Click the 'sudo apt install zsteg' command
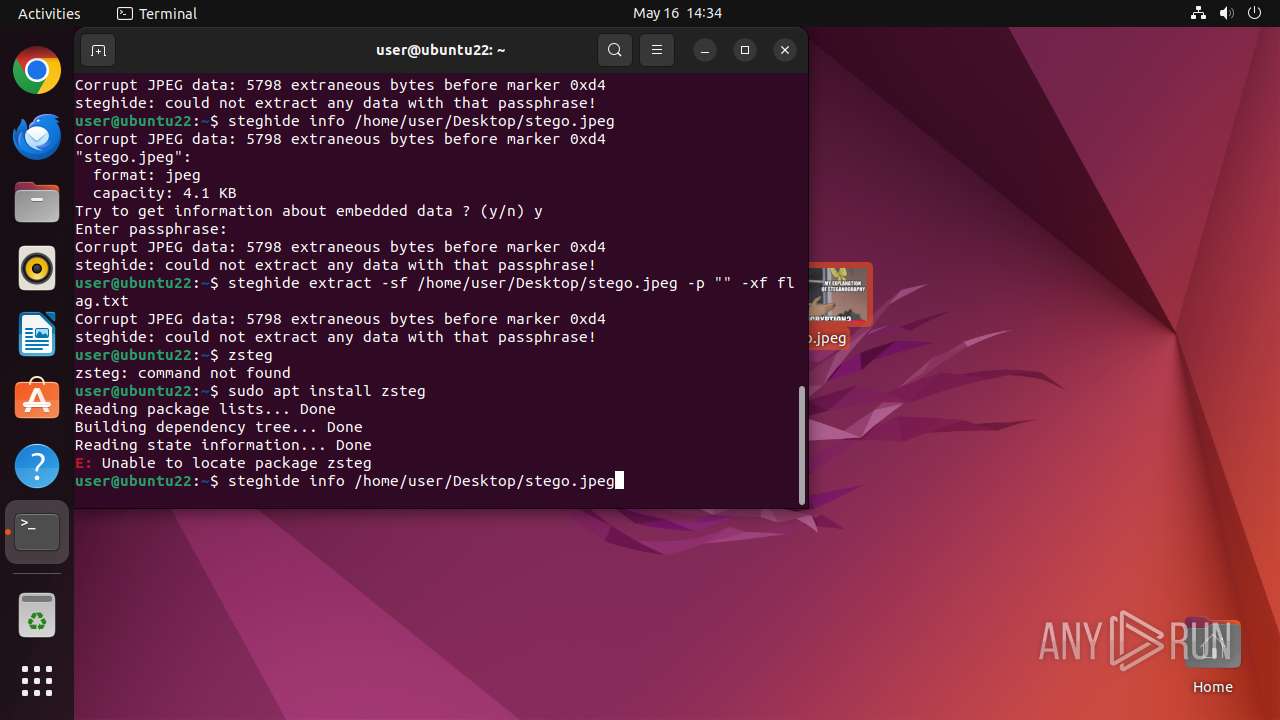Image resolution: width=1280 pixels, height=720 pixels. tap(327, 391)
